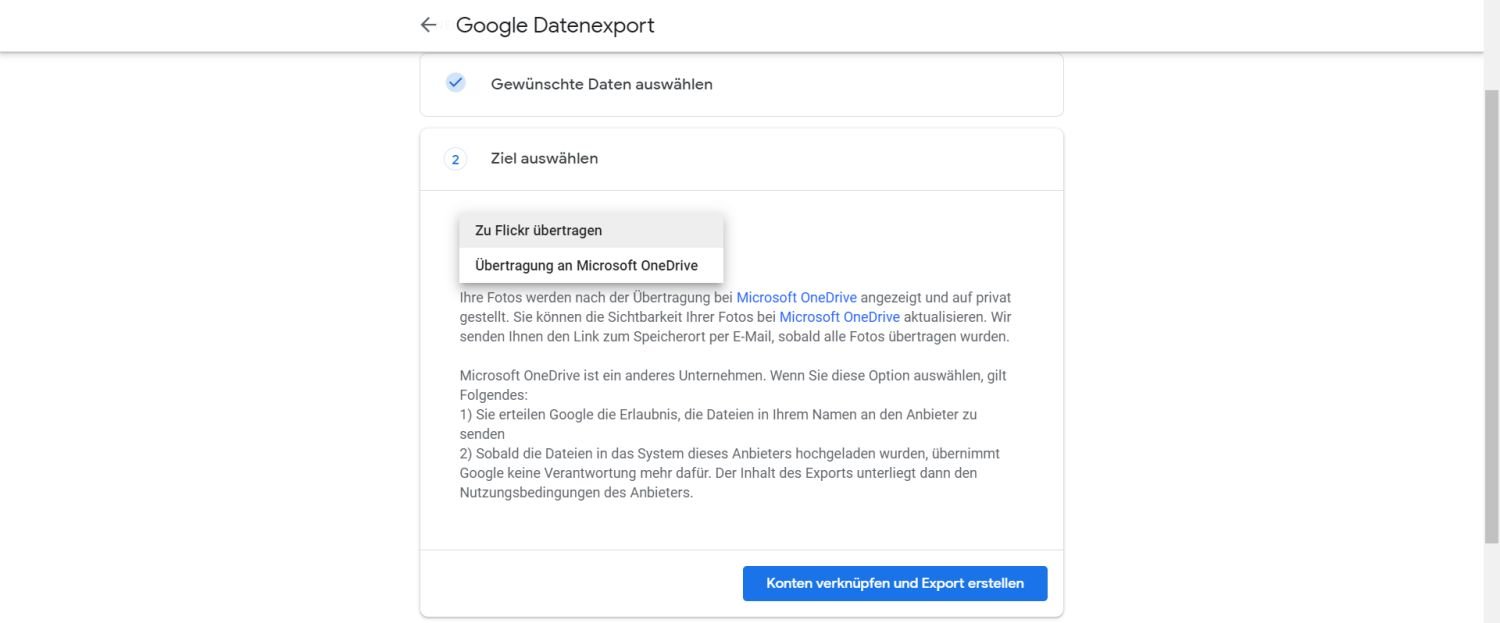This screenshot has height=623, width=1500.
Task: Expand the "Gewünschte Daten auswählen" section
Action: [x=601, y=84]
